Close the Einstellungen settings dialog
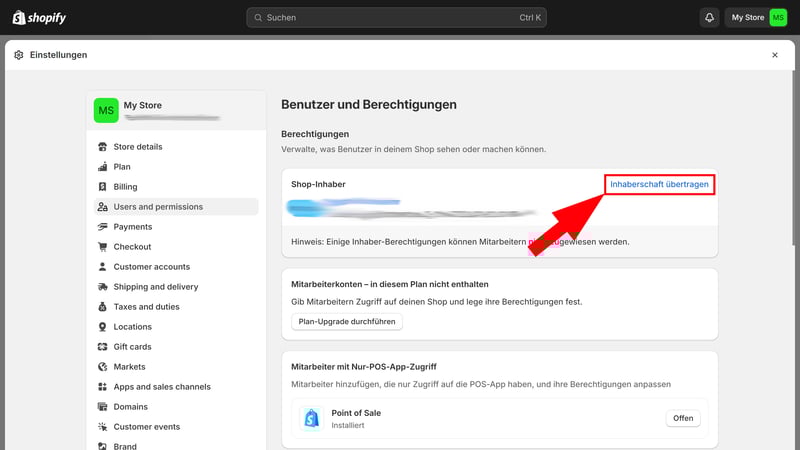The width and height of the screenshot is (800, 450). [x=774, y=55]
